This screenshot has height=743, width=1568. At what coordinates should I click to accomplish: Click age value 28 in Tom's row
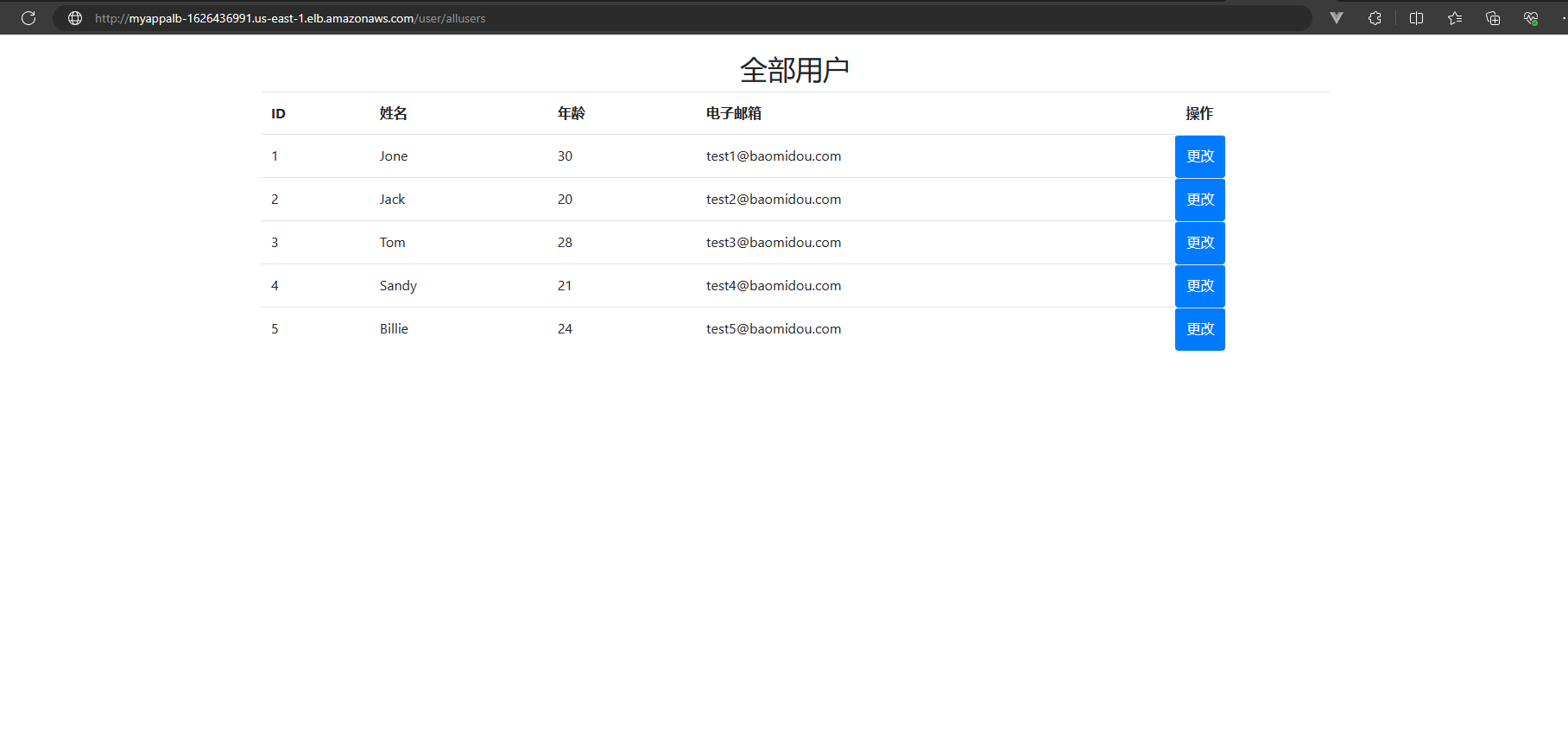pos(565,243)
